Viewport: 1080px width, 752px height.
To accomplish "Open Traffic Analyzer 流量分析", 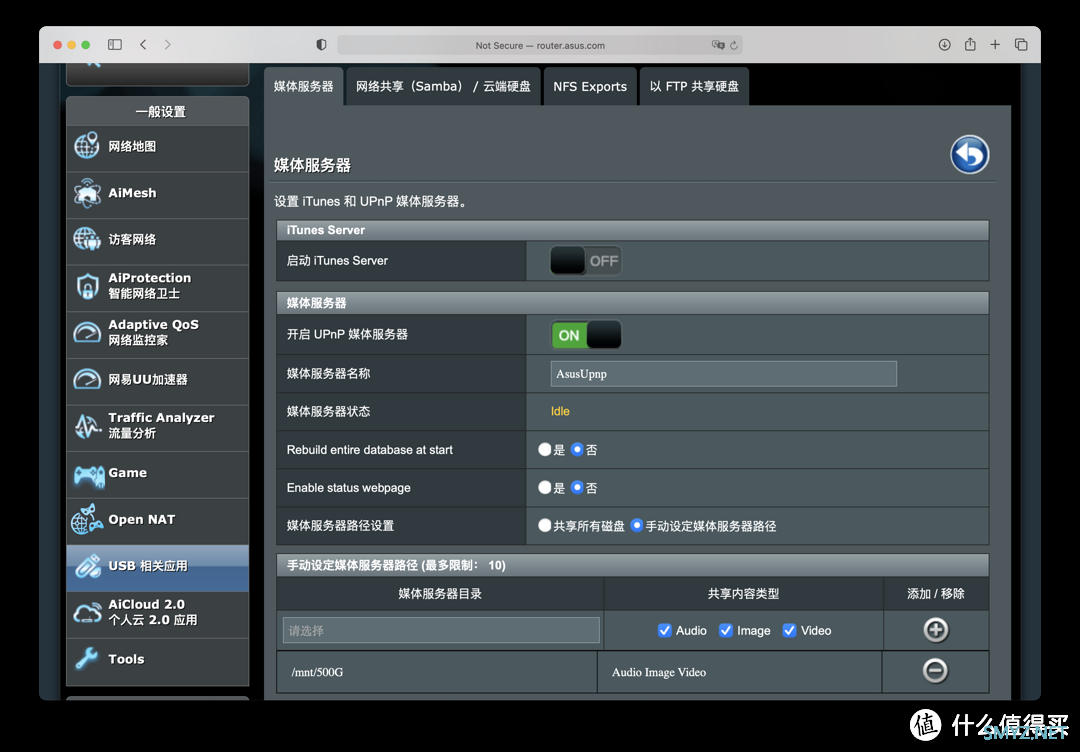I will 157,426.
